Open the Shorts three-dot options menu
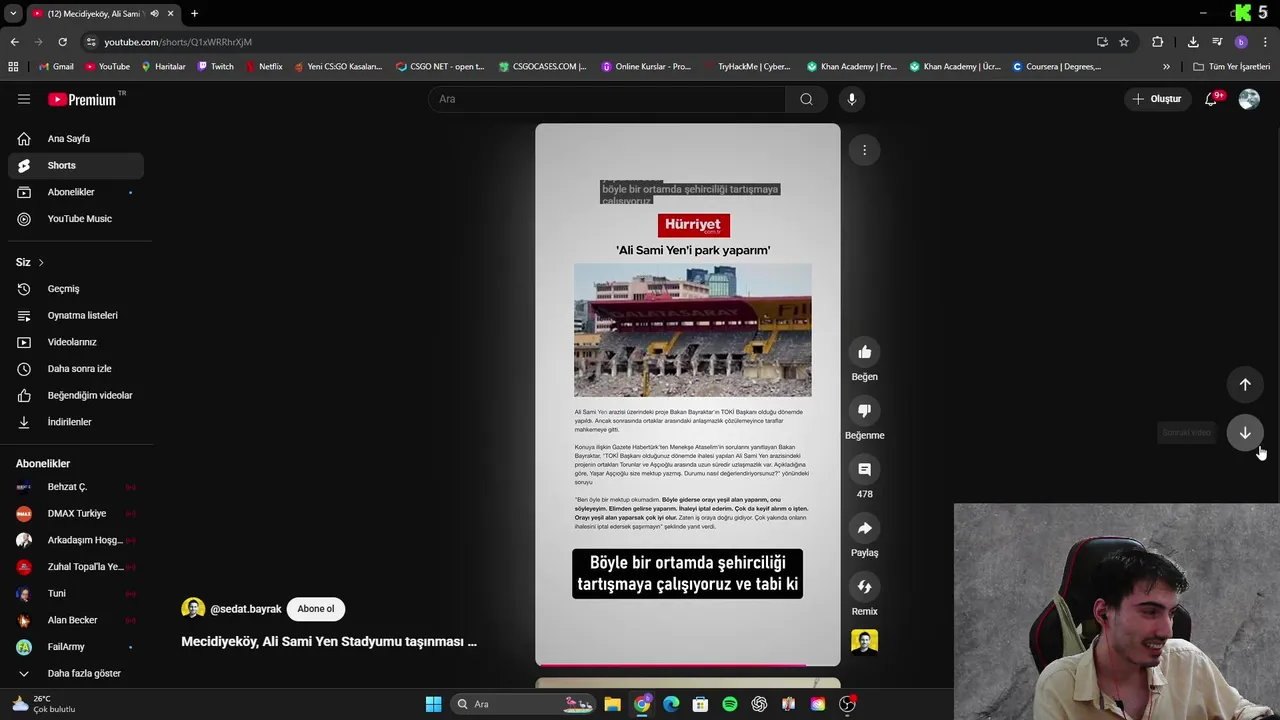 coord(864,150)
